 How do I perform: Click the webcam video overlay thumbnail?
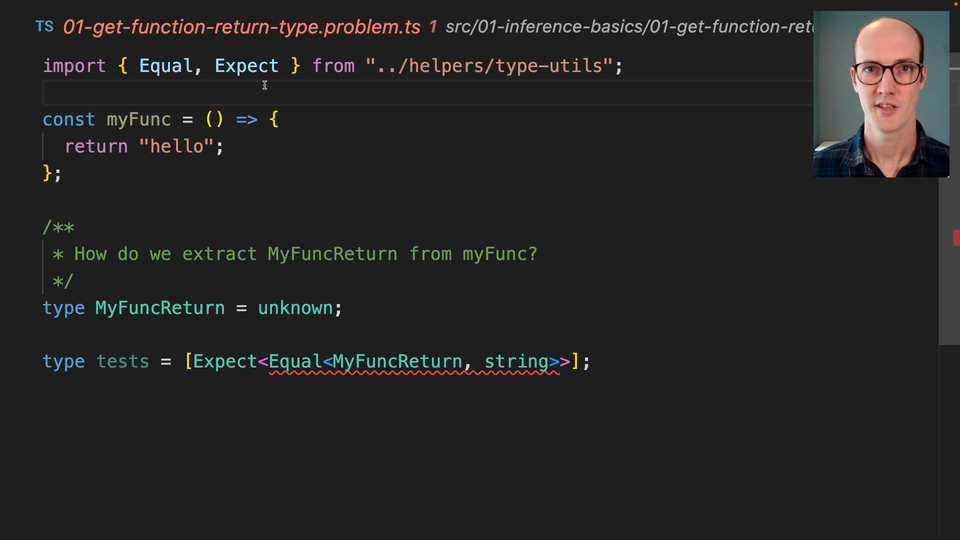pos(881,95)
